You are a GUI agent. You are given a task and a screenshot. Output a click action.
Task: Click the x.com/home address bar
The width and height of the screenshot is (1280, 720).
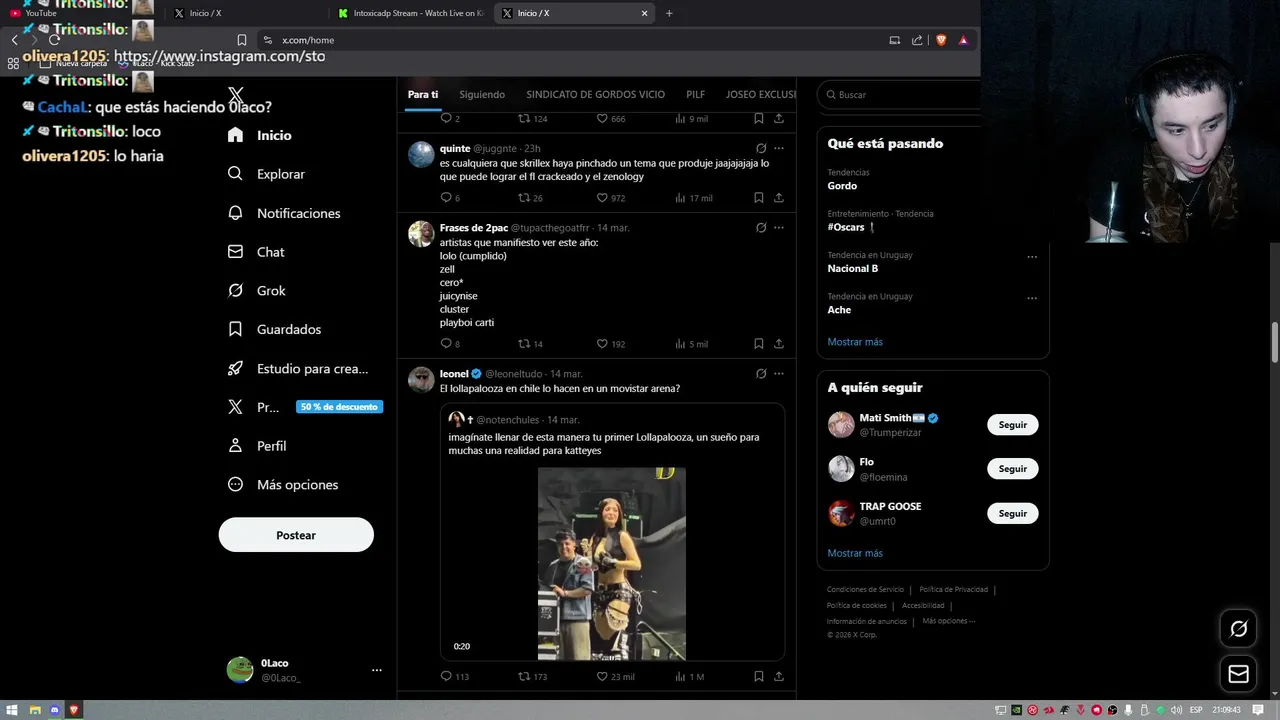[570, 40]
